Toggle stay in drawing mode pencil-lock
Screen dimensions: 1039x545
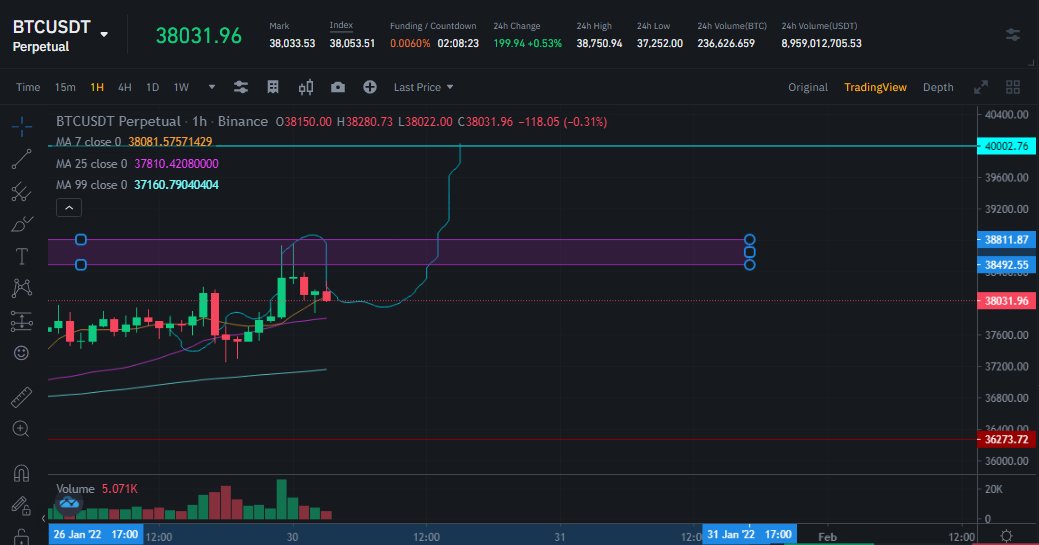(21, 506)
